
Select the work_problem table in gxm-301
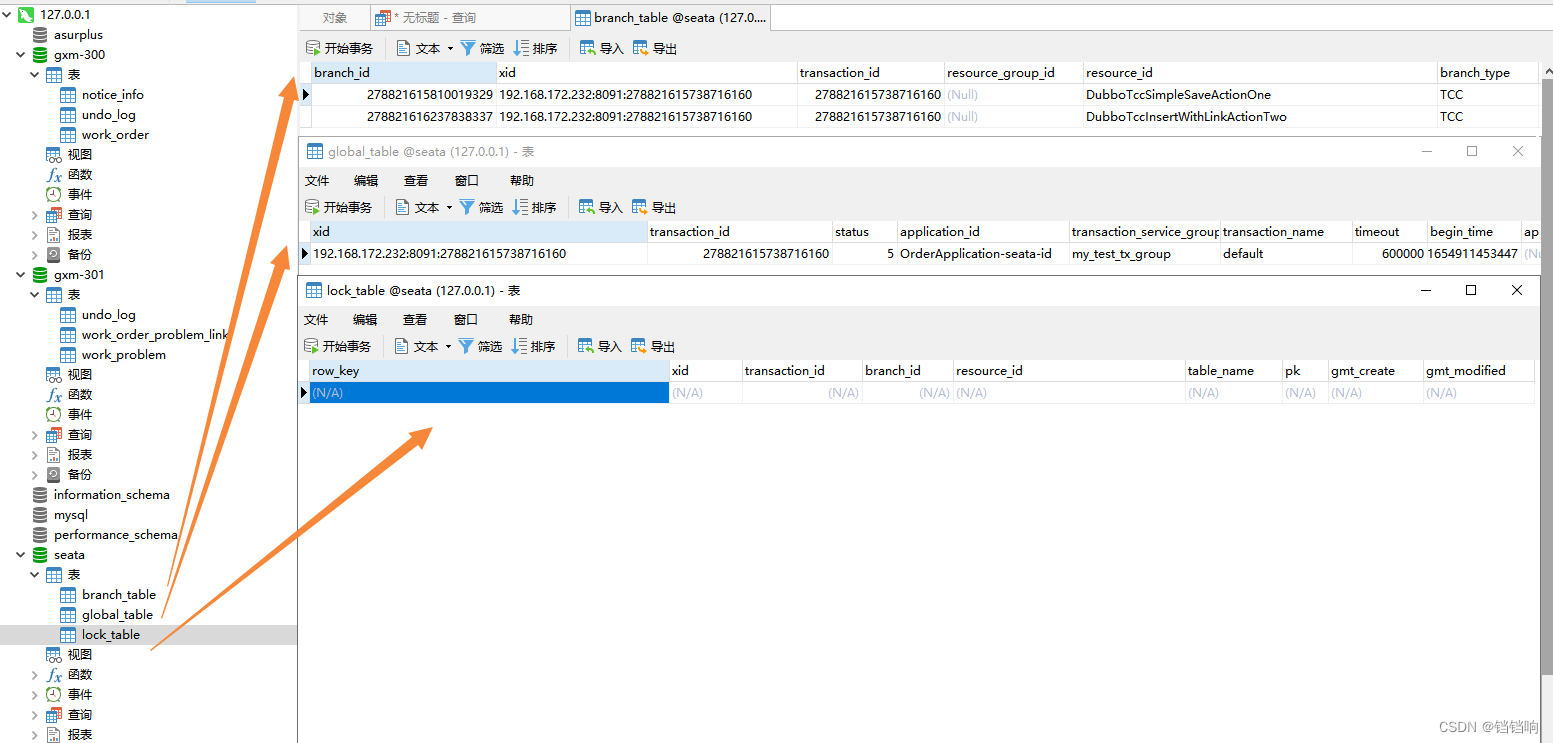pos(123,355)
